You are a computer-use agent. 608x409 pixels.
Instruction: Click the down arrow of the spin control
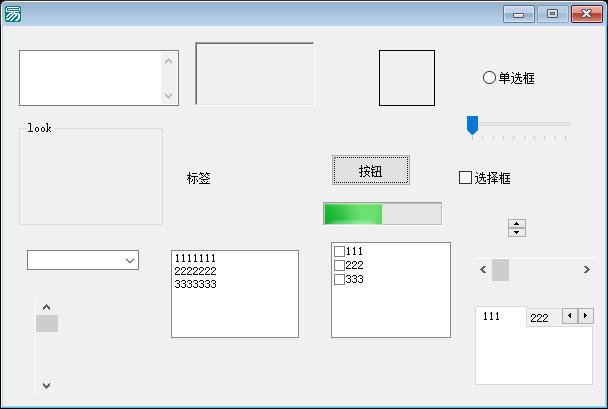[x=517, y=232]
